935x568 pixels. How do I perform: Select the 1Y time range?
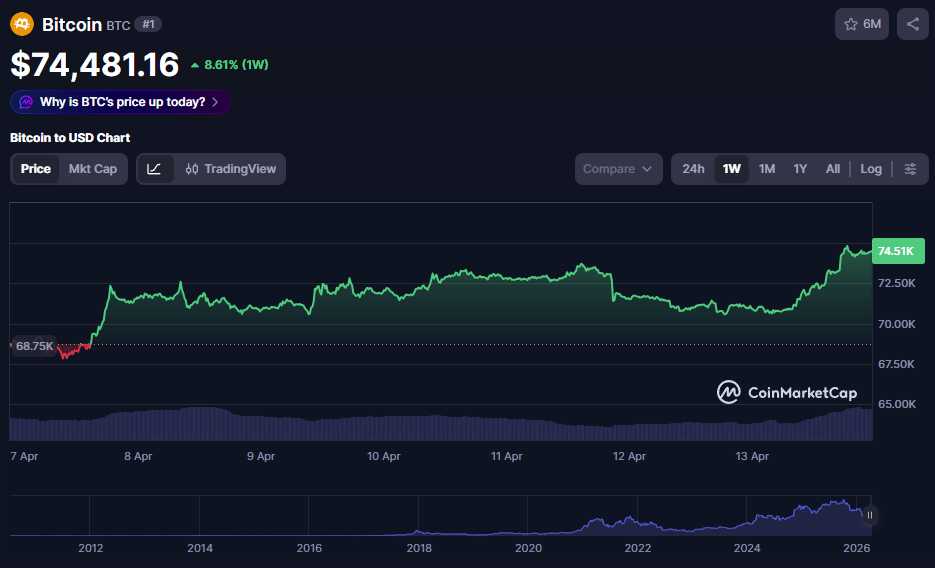[800, 169]
